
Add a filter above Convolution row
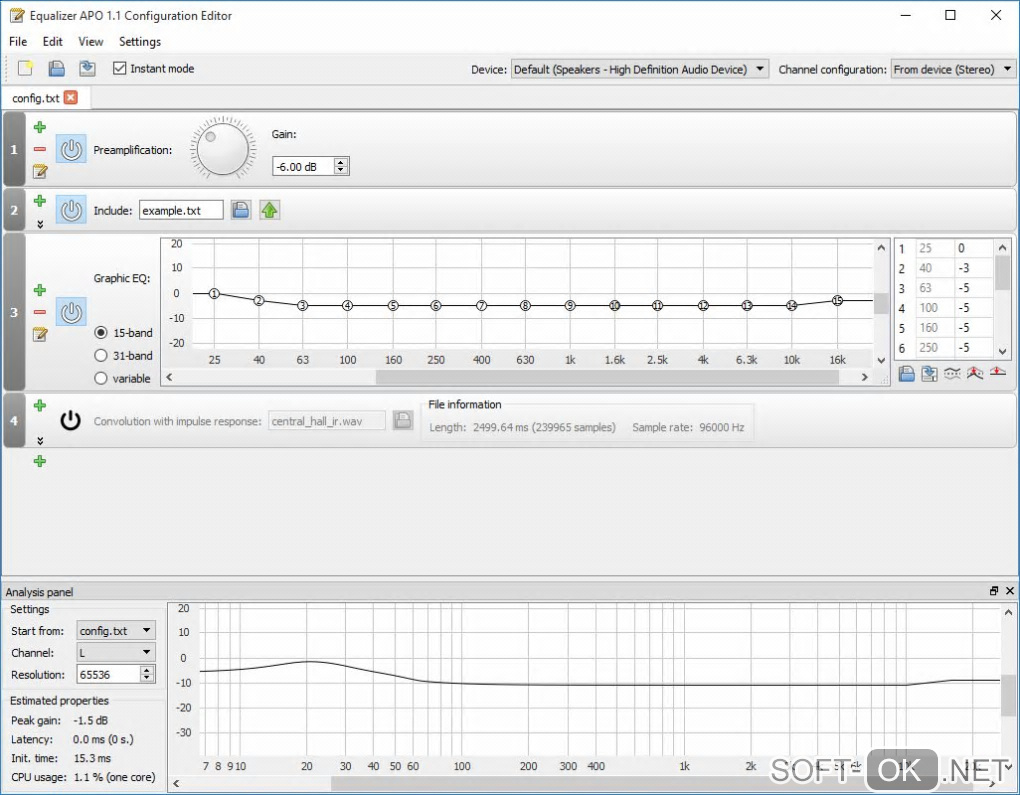click(x=40, y=405)
